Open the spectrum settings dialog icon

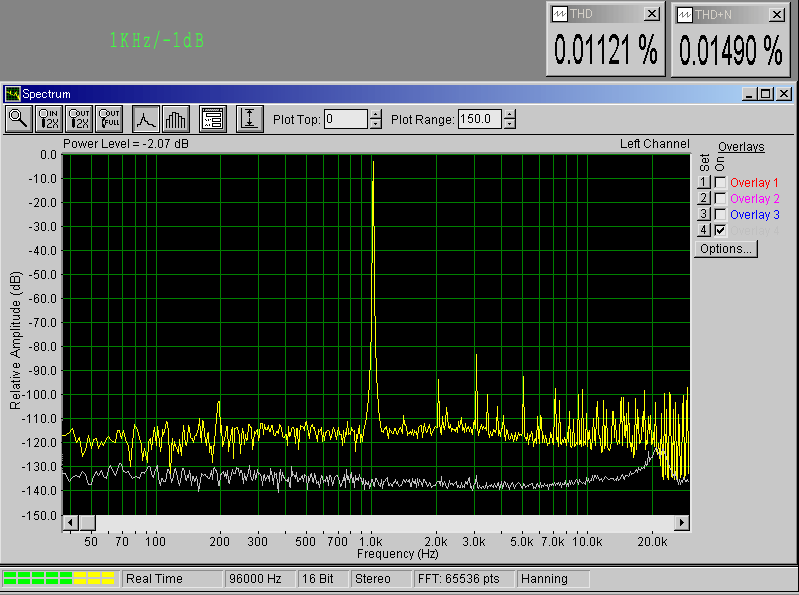pyautogui.click(x=213, y=119)
